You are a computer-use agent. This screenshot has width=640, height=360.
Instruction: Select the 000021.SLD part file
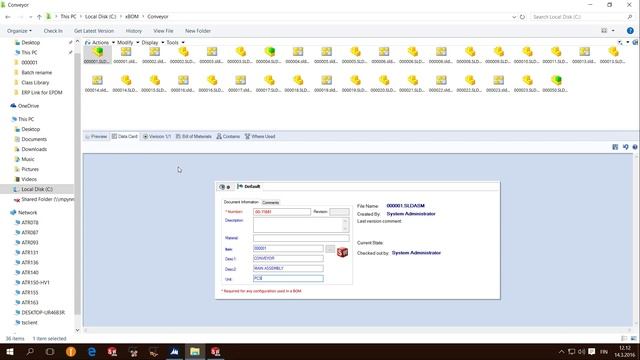(412, 83)
